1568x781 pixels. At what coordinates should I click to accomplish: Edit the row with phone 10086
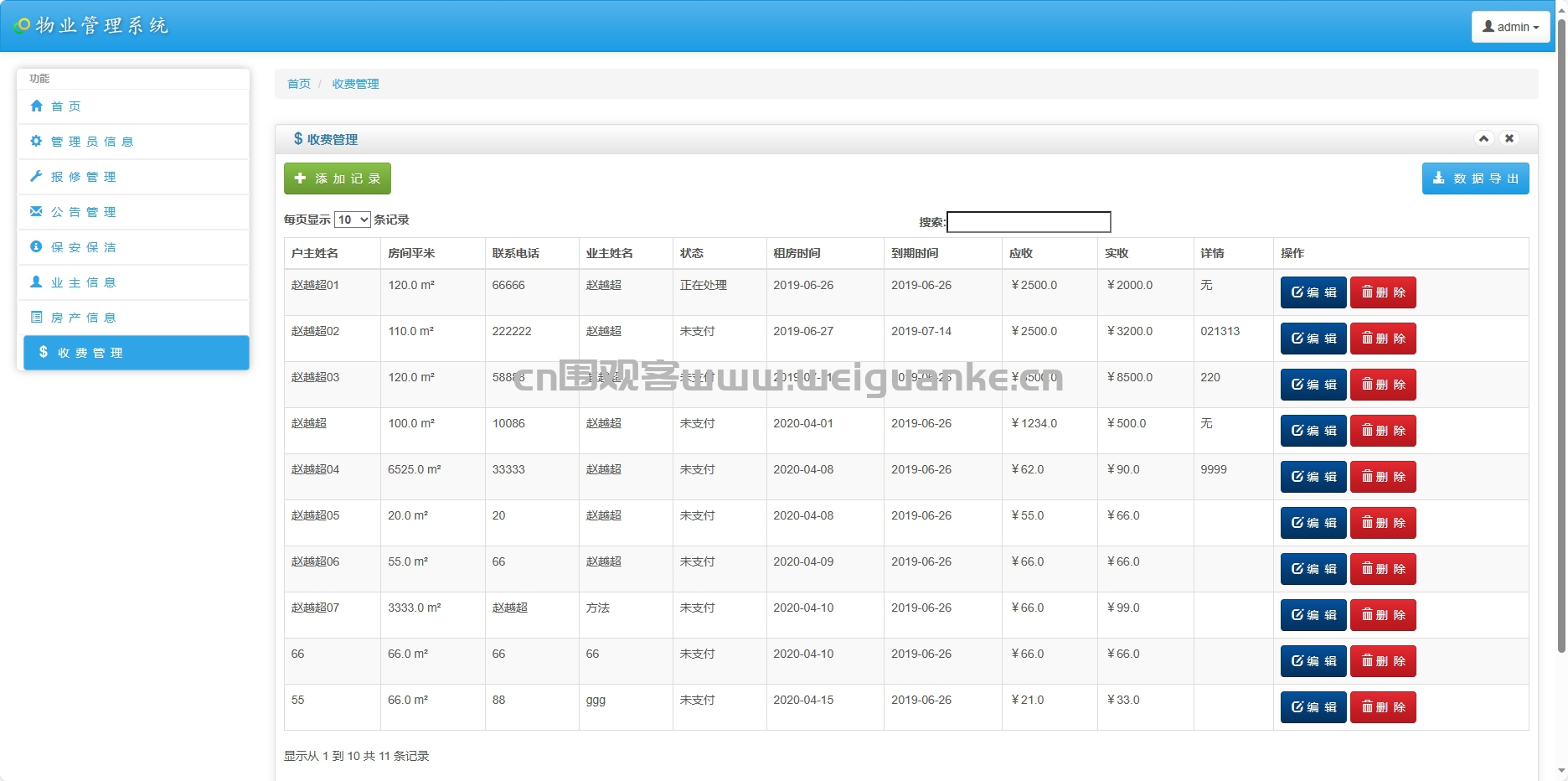pyautogui.click(x=1313, y=431)
